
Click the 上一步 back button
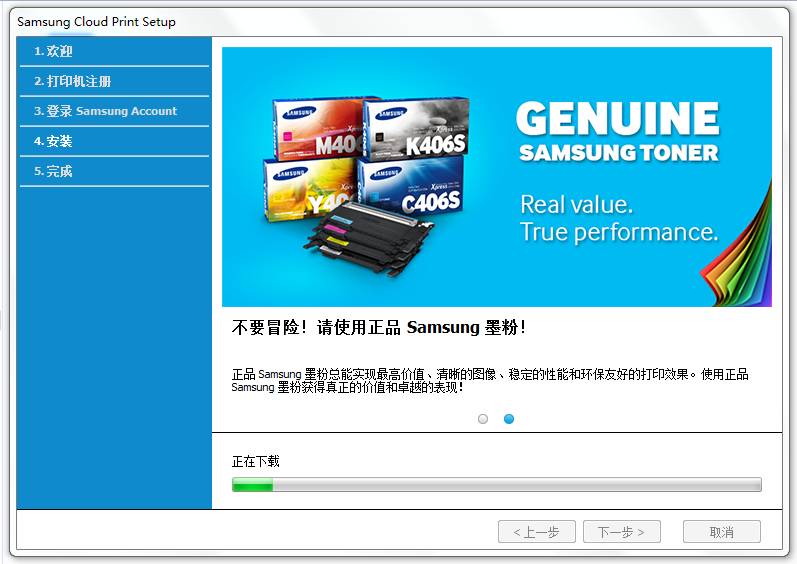537,532
